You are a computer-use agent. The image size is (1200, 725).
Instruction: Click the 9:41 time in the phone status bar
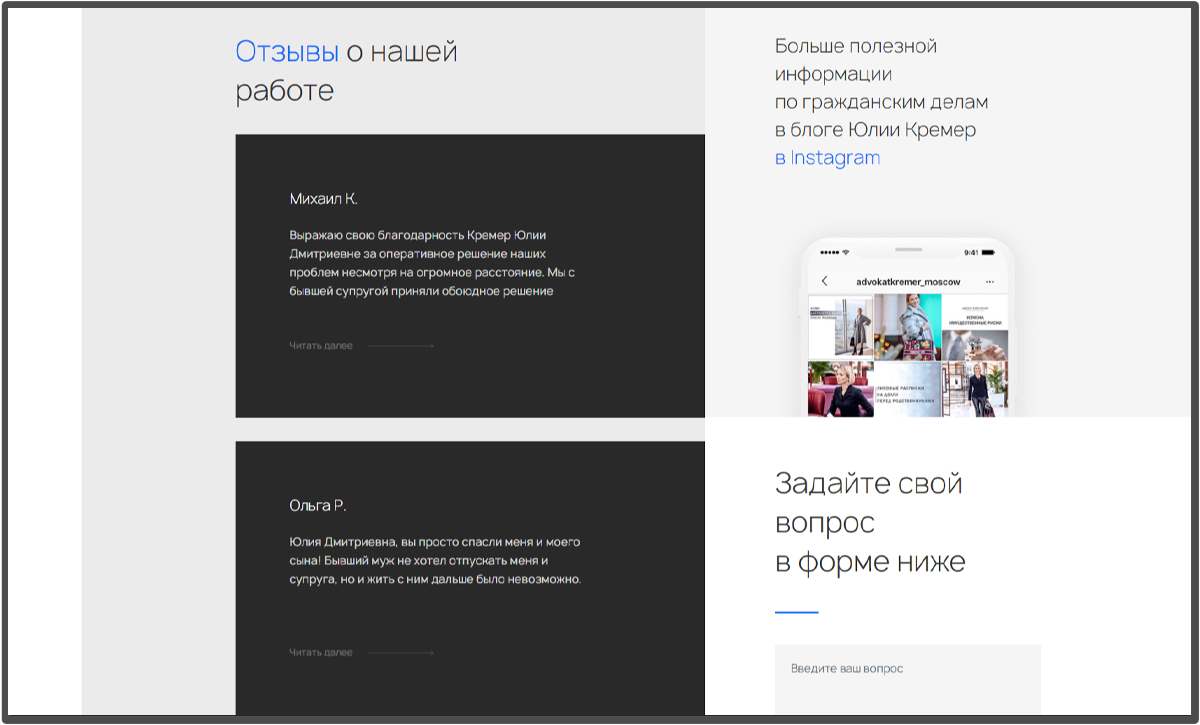tap(971, 252)
